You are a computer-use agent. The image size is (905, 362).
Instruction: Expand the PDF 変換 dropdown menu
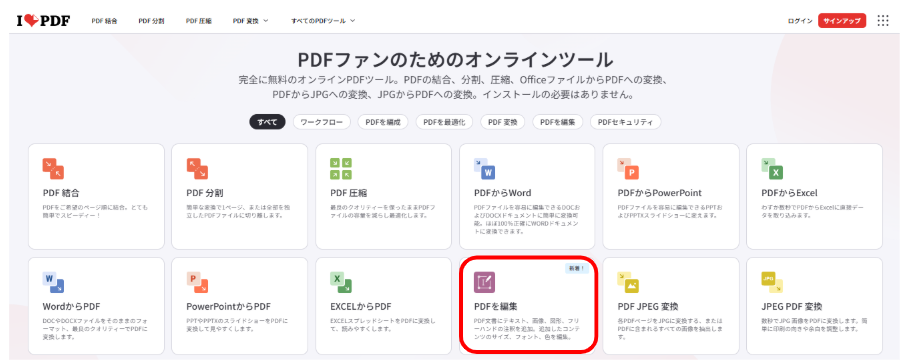click(250, 21)
